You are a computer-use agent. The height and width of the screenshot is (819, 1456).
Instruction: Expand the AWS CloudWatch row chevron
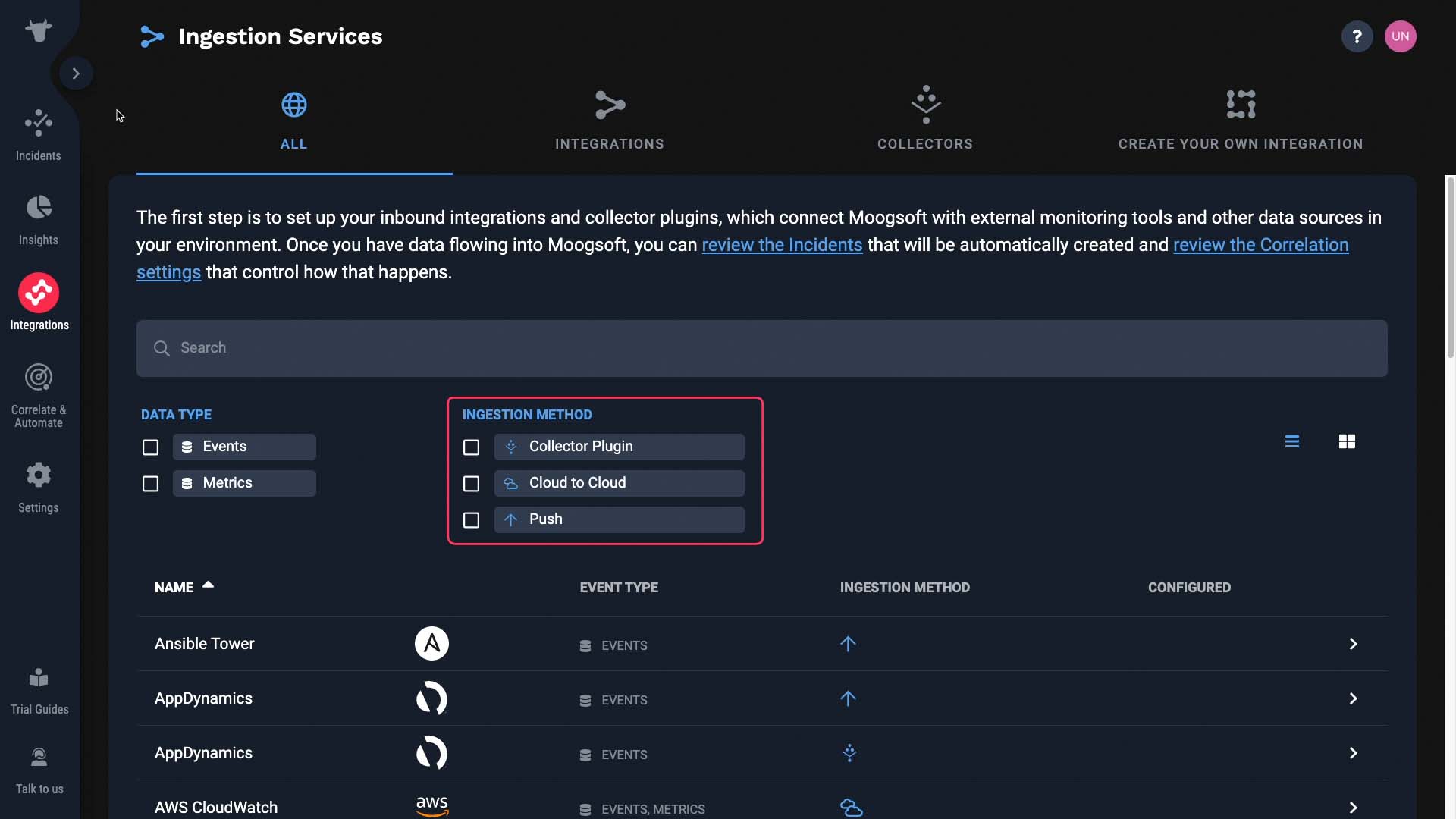pyautogui.click(x=1353, y=808)
